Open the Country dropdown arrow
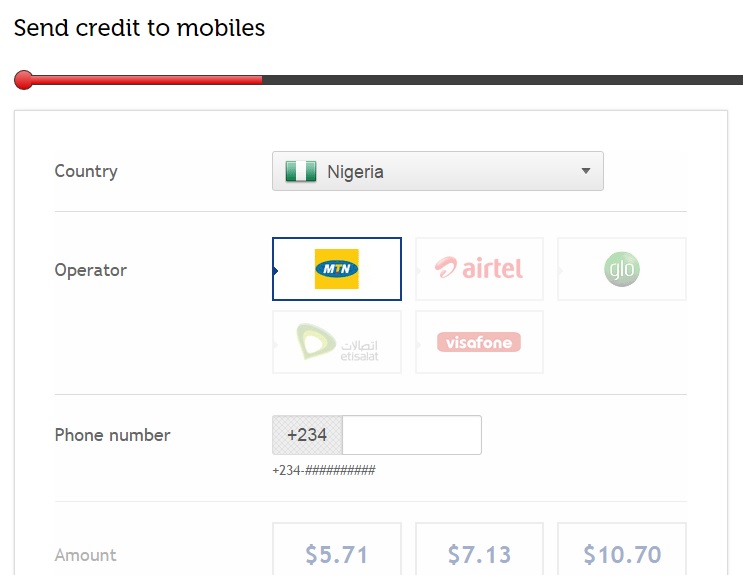Image resolution: width=743 pixels, height=575 pixels. pos(586,171)
